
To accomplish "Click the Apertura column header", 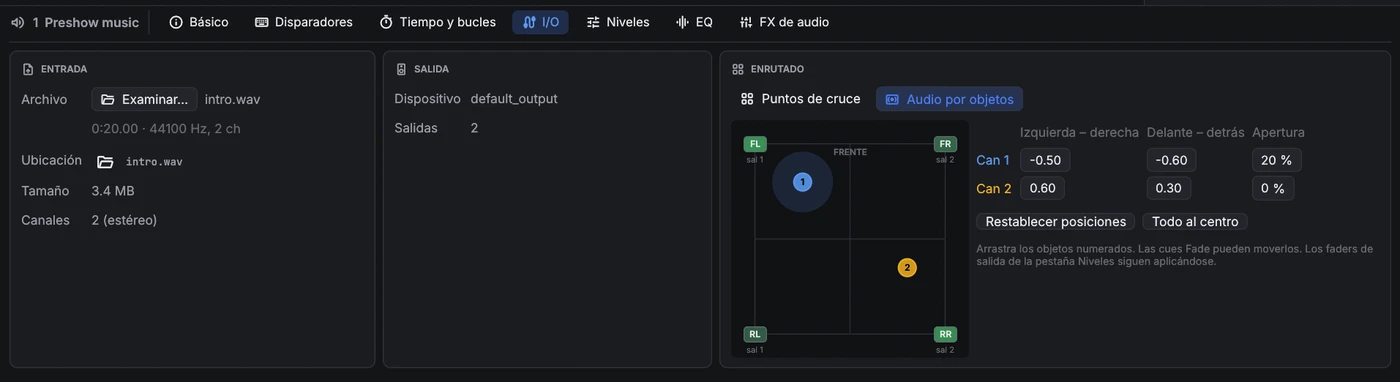I will (x=1278, y=132).
